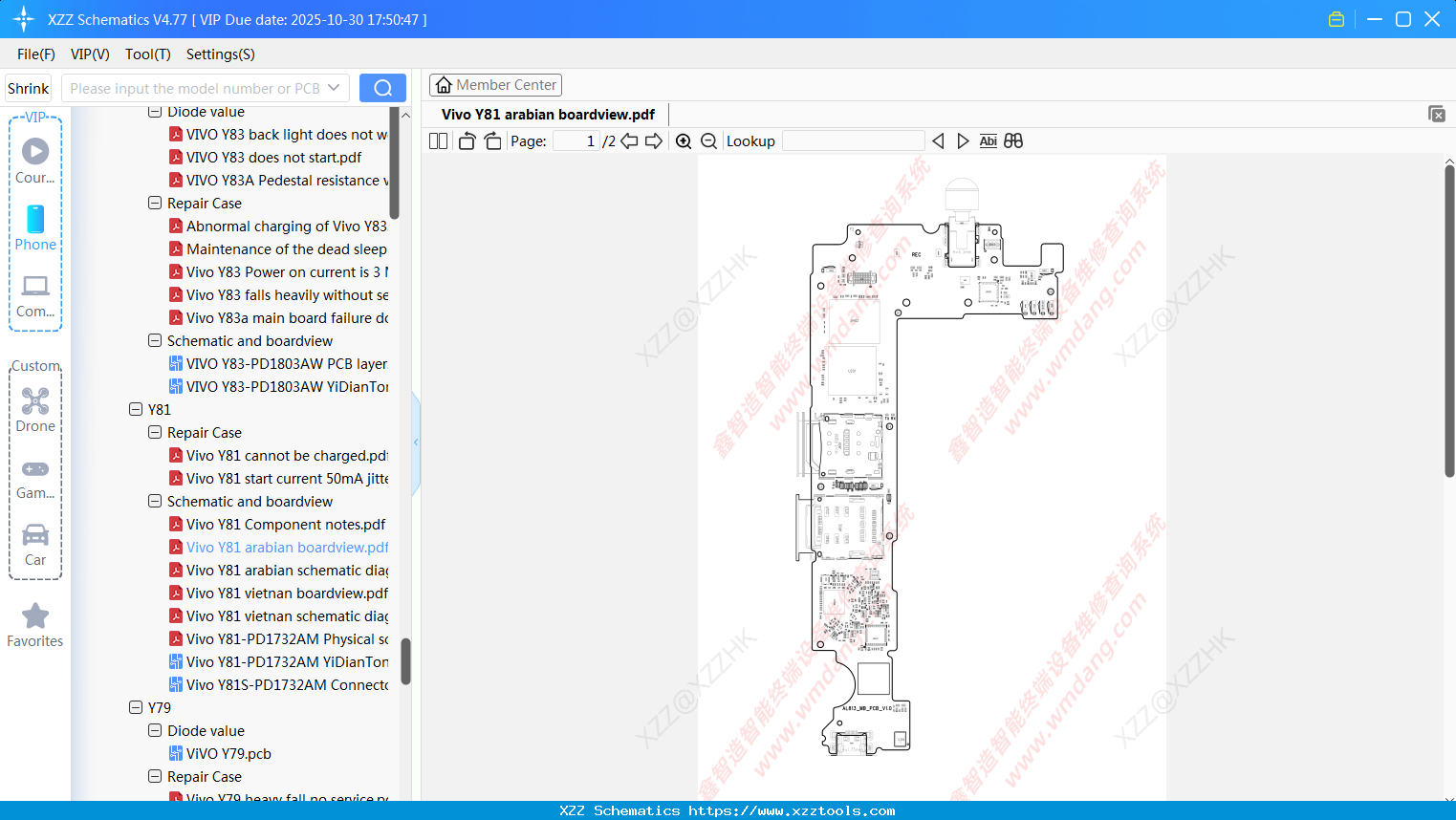
Task: Go to the next page arrow
Action: pyautogui.click(x=654, y=141)
